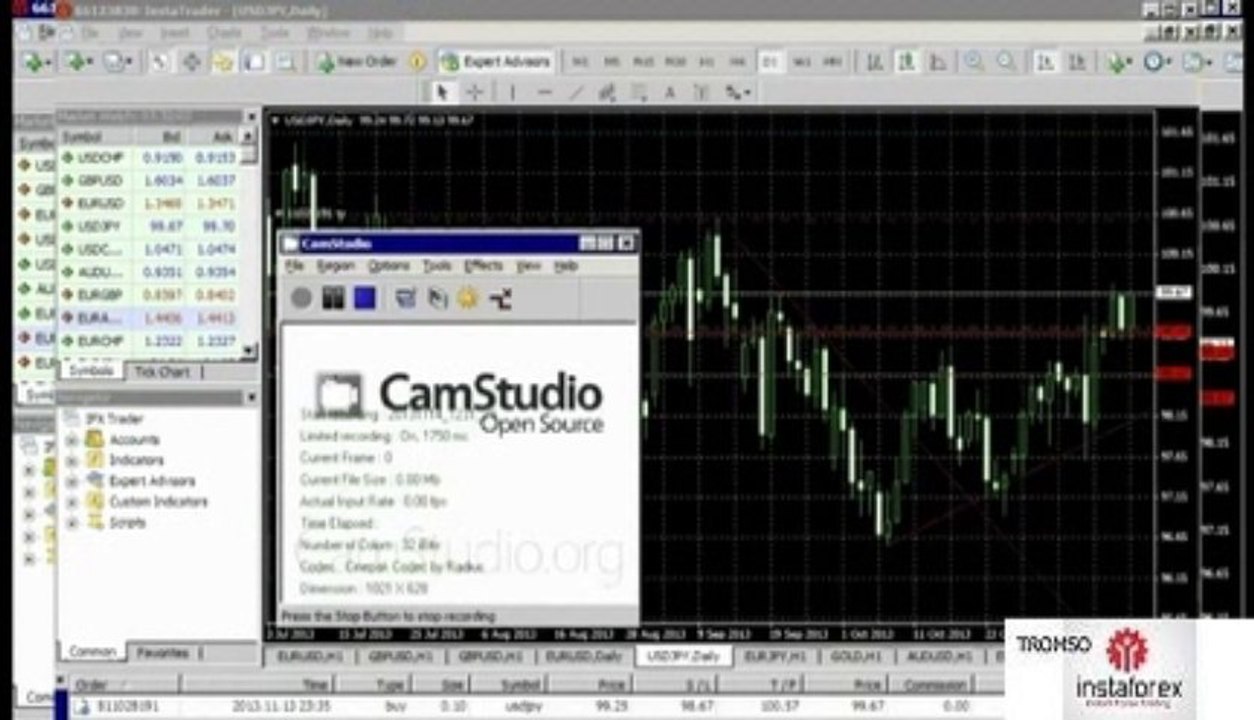1254x720 pixels.
Task: Select the arrow cursor tool
Action: (442, 92)
